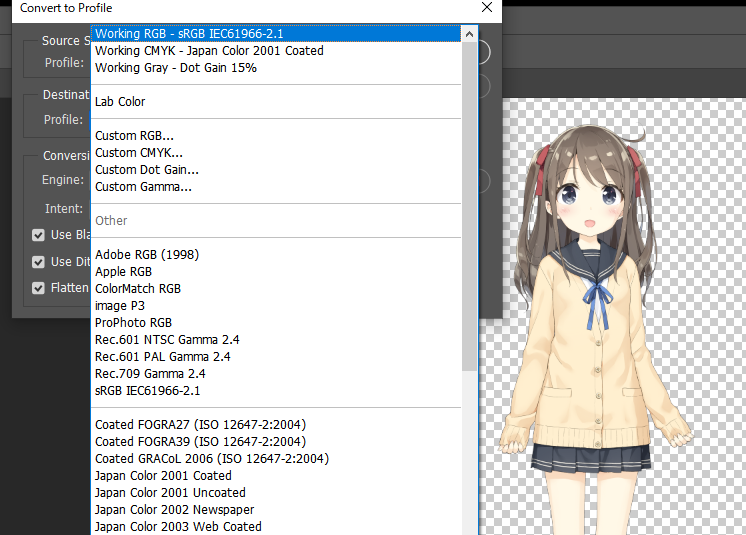Screen dimensions: 746x535
Task: Open Custom RGB... profile option
Action: (134, 136)
